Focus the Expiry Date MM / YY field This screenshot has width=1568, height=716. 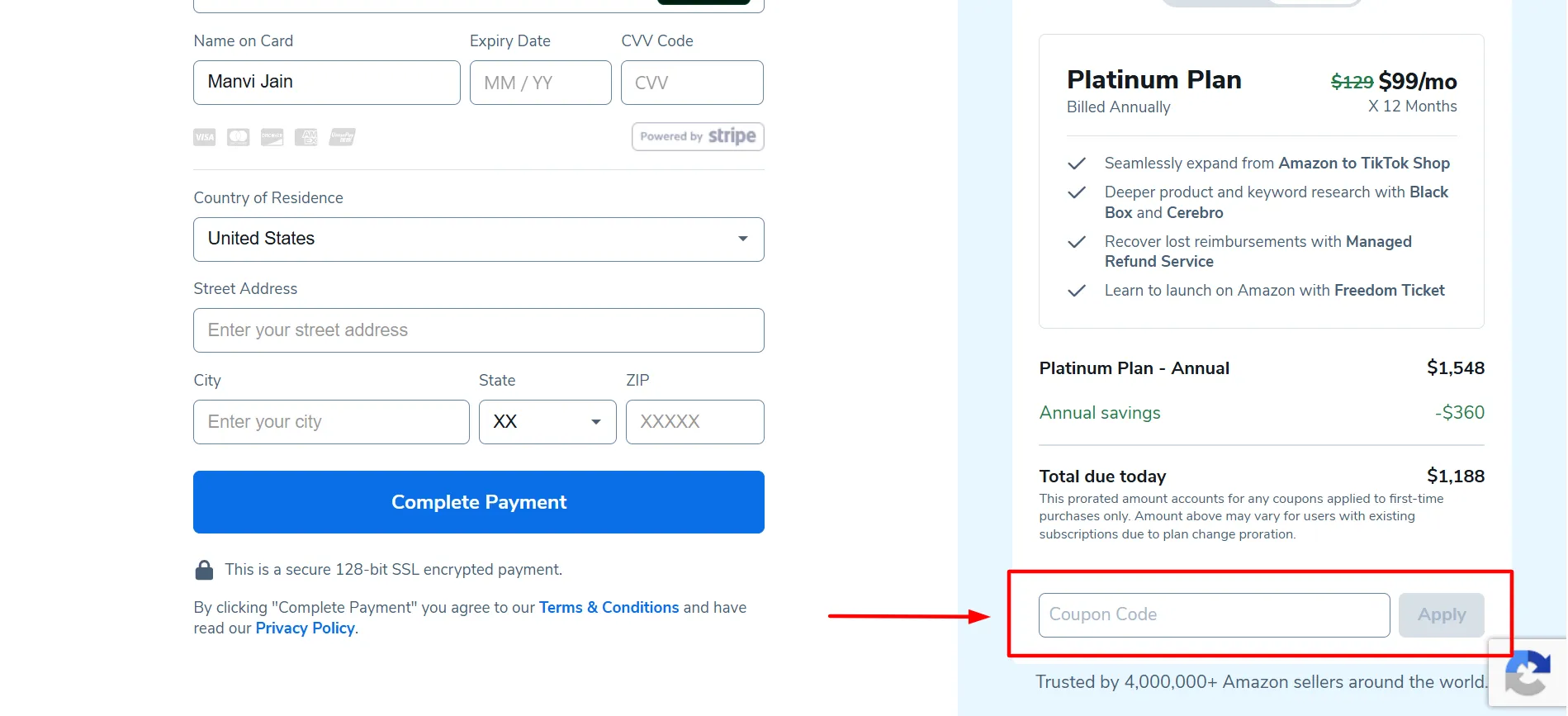tap(541, 83)
